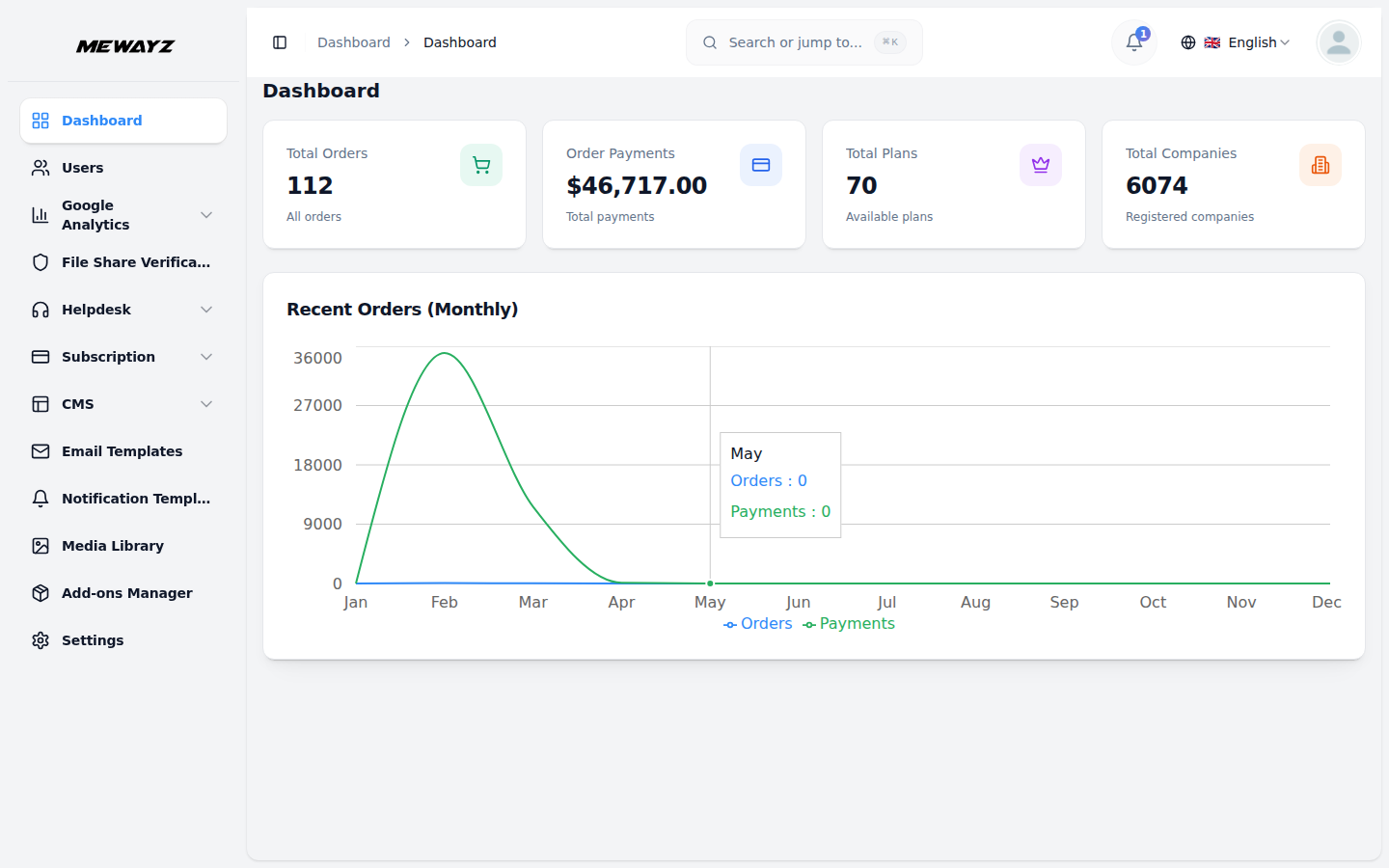Toggle the sidebar collapse icon near breadcrumb
1389x868 pixels.
tap(280, 42)
